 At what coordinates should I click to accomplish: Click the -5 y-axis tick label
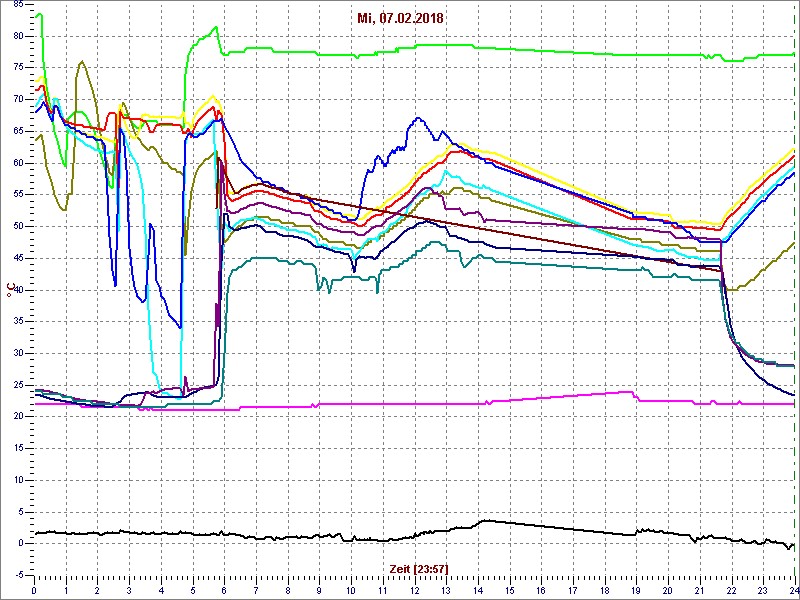click(x=18, y=575)
